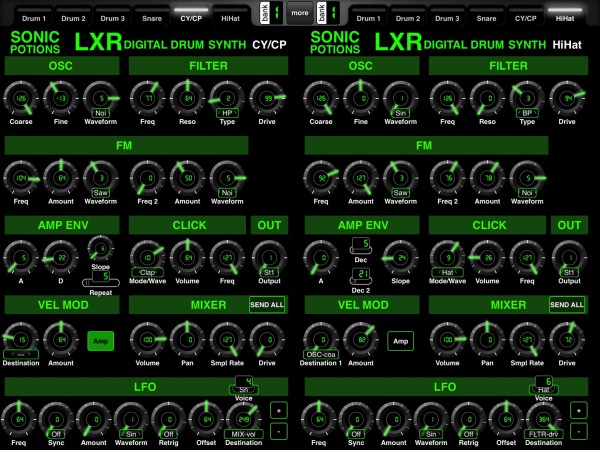Screen dimensions: 600x450
Task: Adjust Vel Mod Amount knob showing 82
Action: tap(361, 339)
